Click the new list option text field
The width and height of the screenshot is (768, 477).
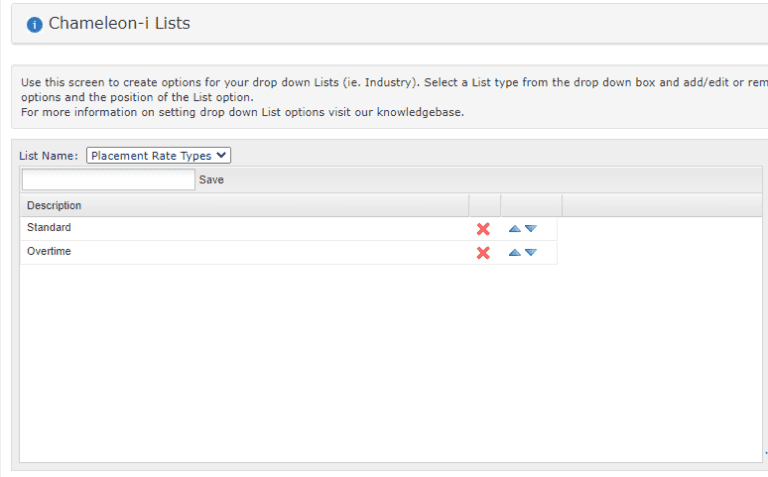click(108, 180)
